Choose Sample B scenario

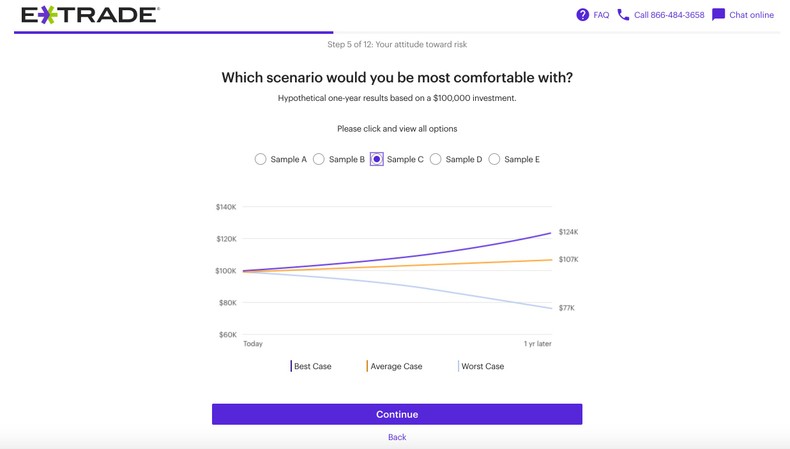[319, 159]
